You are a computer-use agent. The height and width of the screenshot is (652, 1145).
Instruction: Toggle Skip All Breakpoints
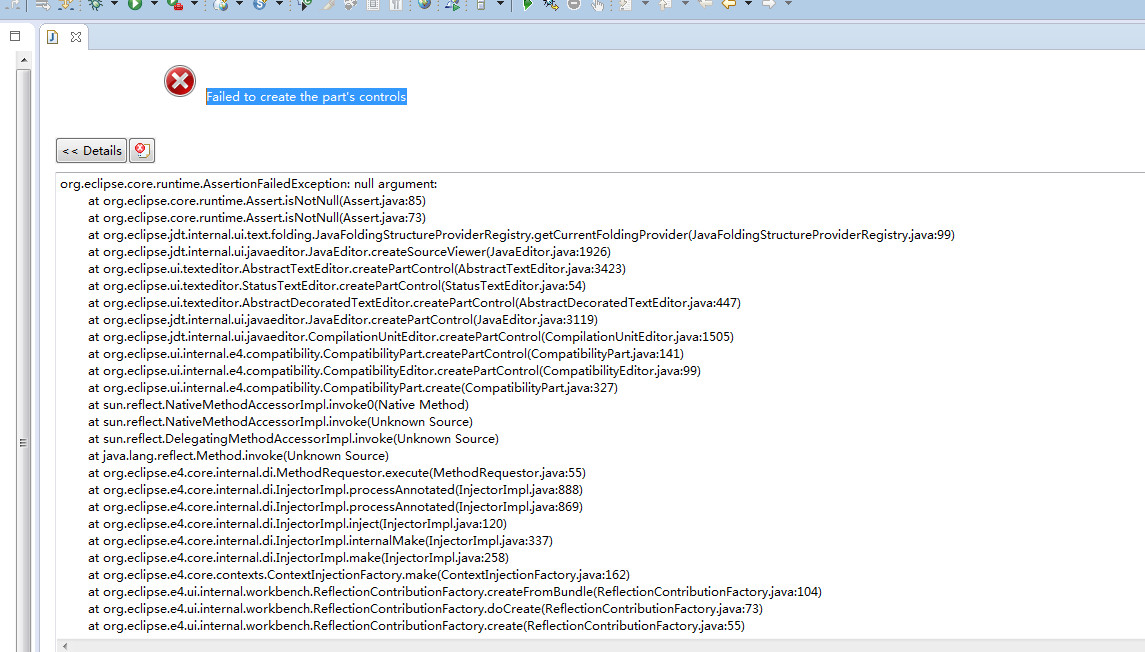click(575, 8)
